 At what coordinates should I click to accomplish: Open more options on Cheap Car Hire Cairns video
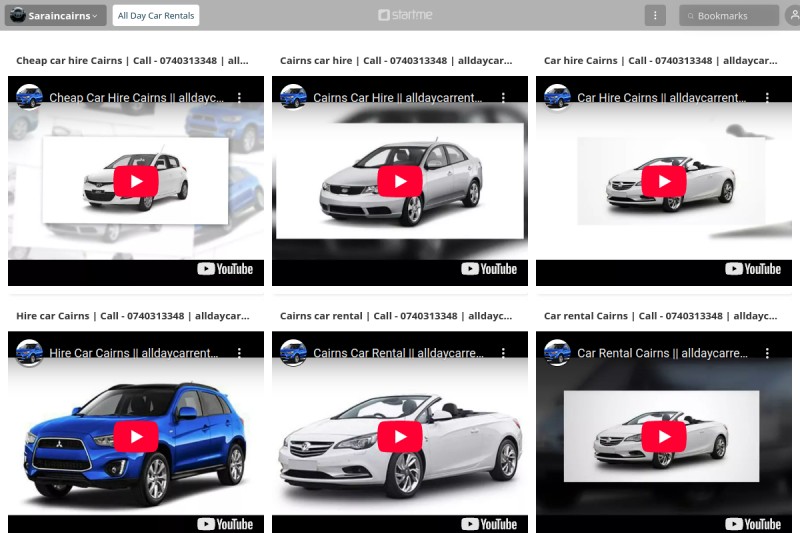click(239, 97)
